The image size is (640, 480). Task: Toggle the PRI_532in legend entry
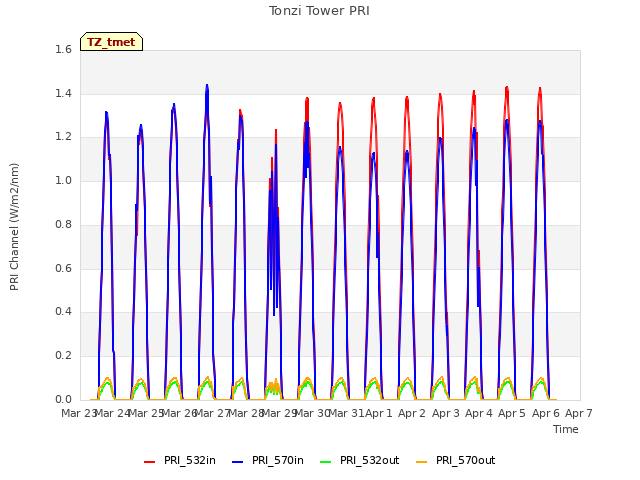(180, 460)
